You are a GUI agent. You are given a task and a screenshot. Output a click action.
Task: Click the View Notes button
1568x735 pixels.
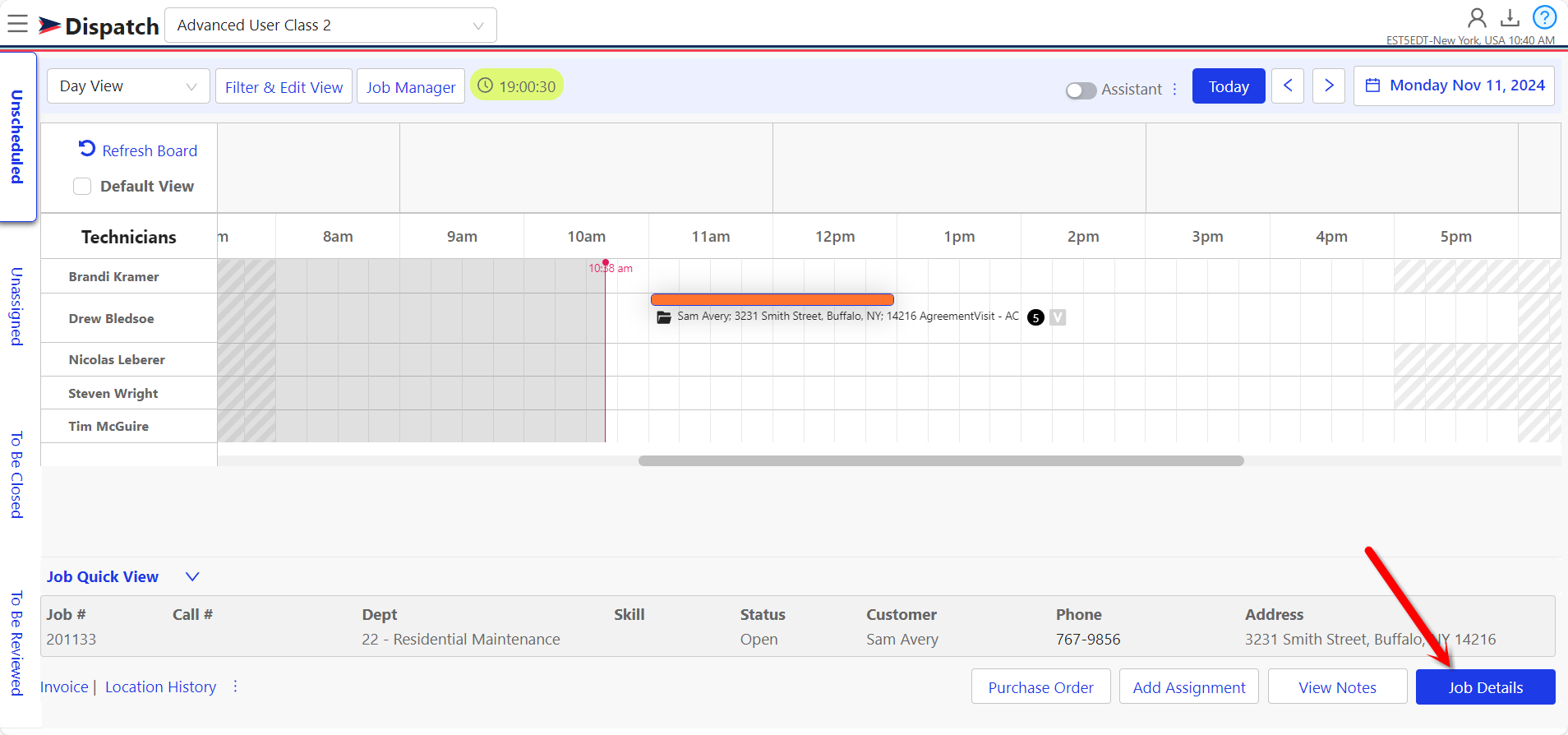(x=1338, y=686)
